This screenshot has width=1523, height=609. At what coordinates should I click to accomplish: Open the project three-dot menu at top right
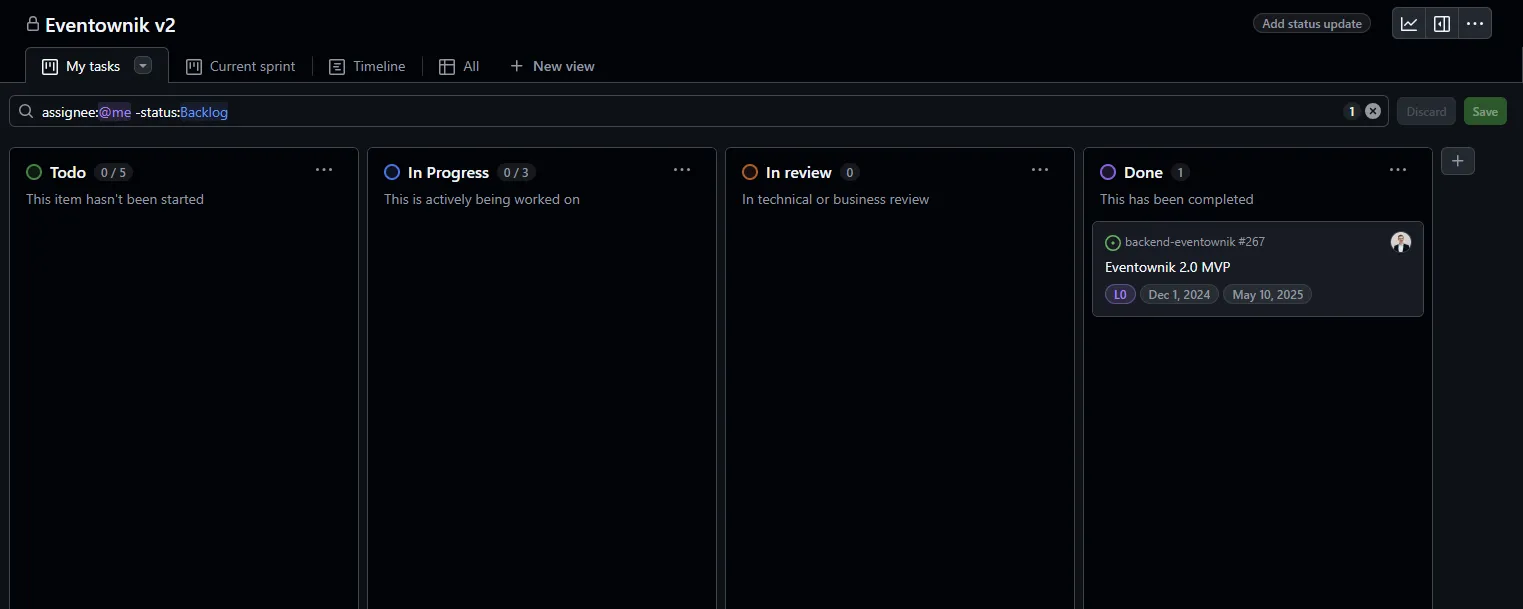1475,24
